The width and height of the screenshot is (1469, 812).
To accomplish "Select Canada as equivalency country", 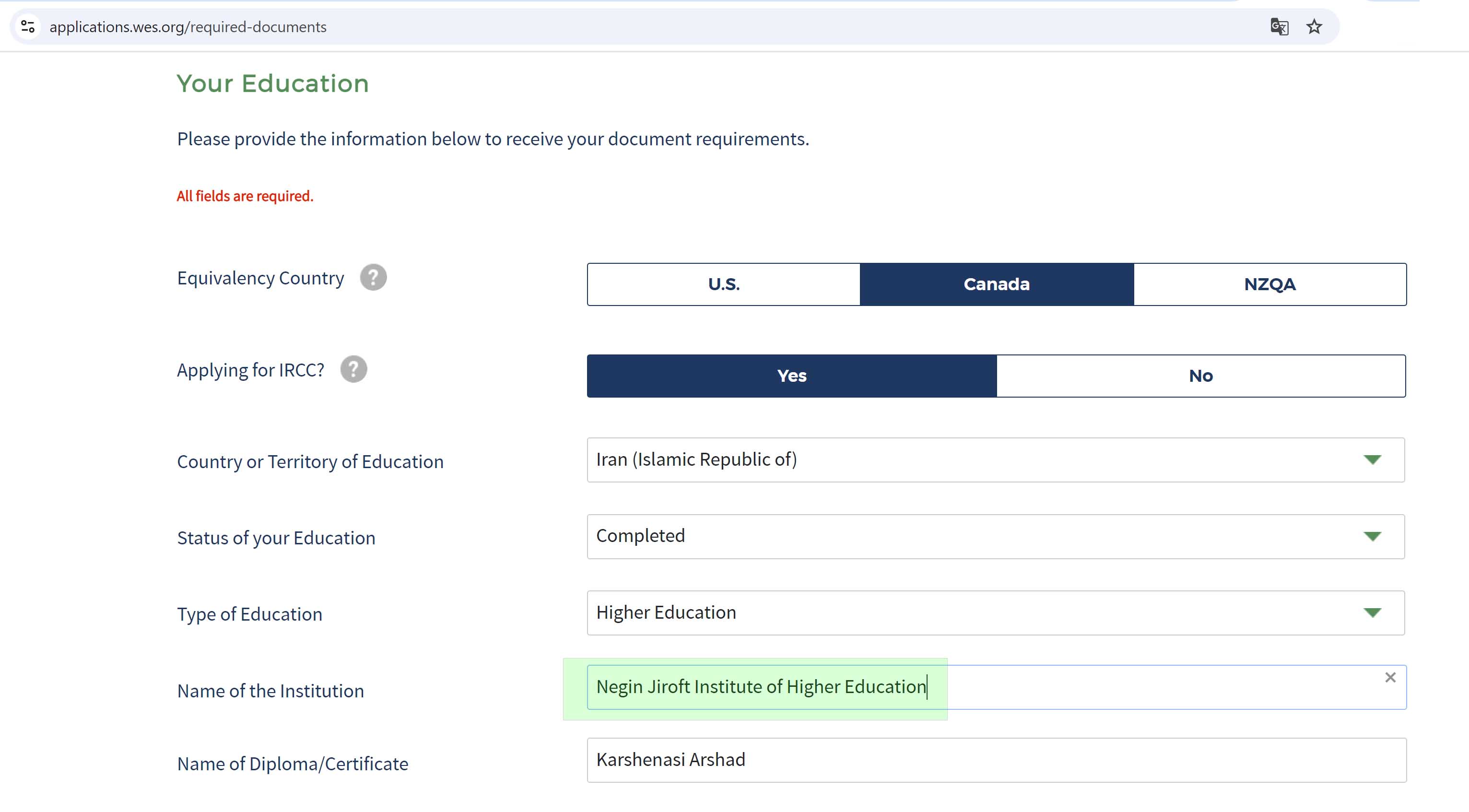I will (996, 284).
